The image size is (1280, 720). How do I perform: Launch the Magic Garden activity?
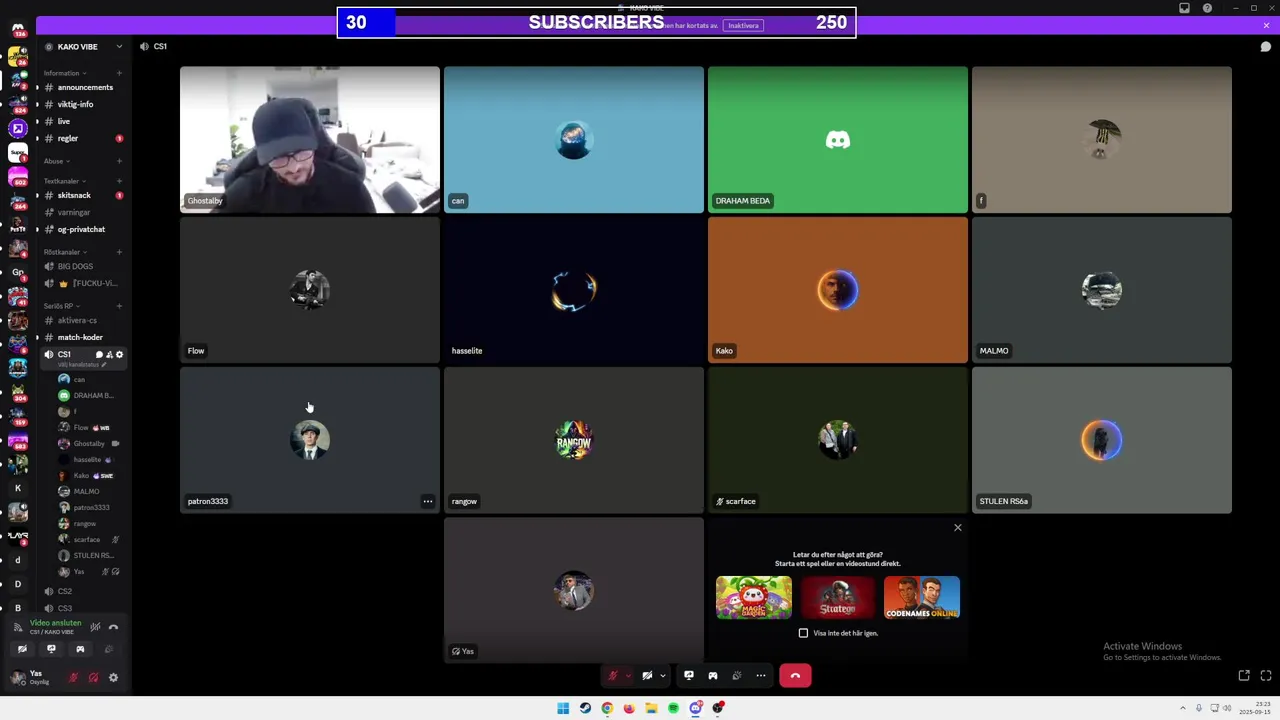tap(754, 597)
